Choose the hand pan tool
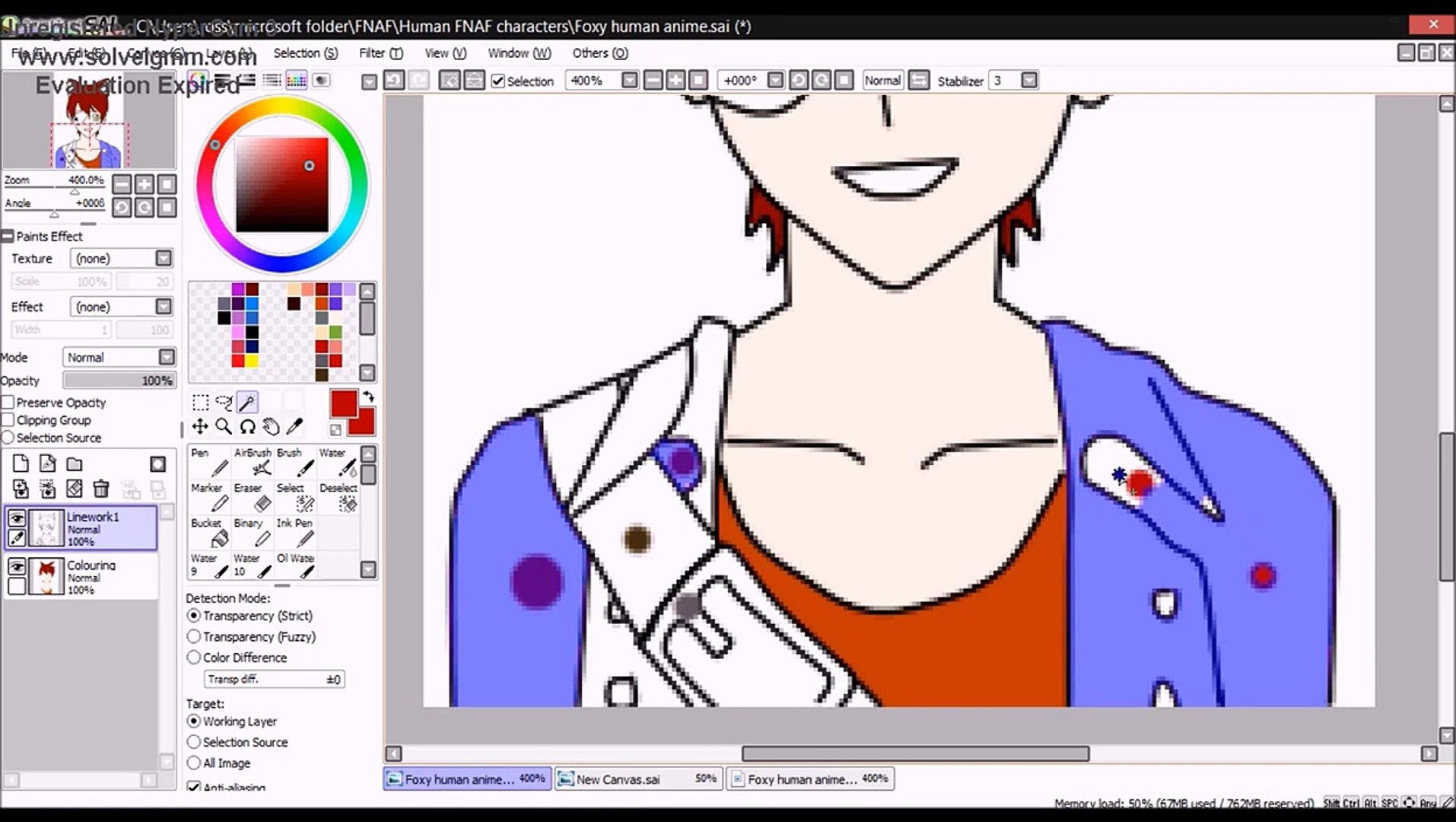The height and width of the screenshot is (822, 1456). [x=271, y=426]
